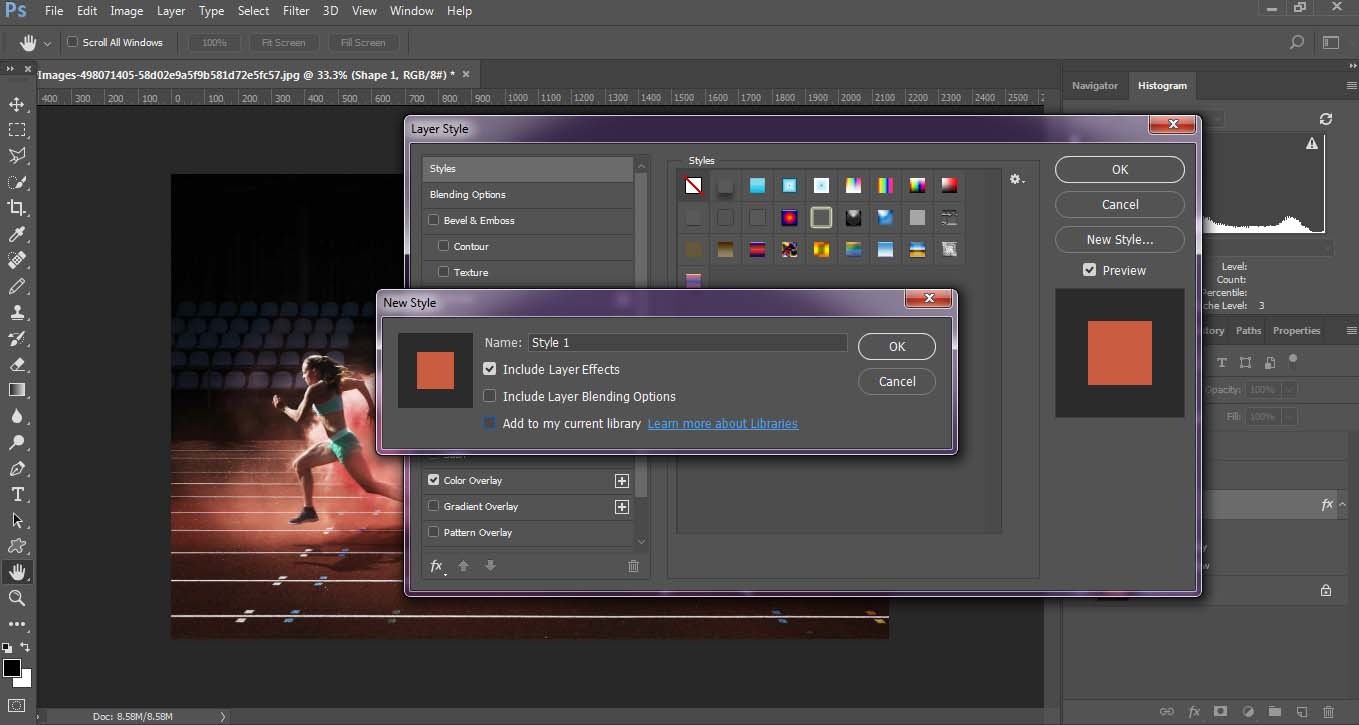Click the histogram refresh icon
Screen dimensions: 1359x725
pos(1326,118)
